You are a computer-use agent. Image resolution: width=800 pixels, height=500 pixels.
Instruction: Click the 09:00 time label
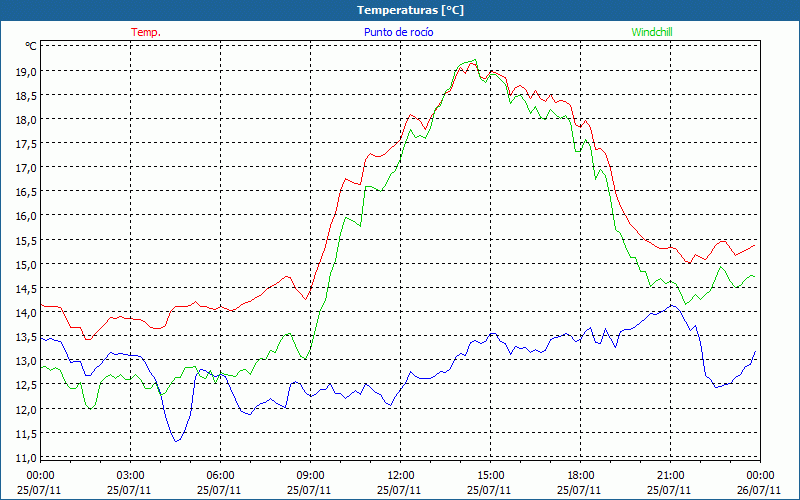tap(310, 476)
